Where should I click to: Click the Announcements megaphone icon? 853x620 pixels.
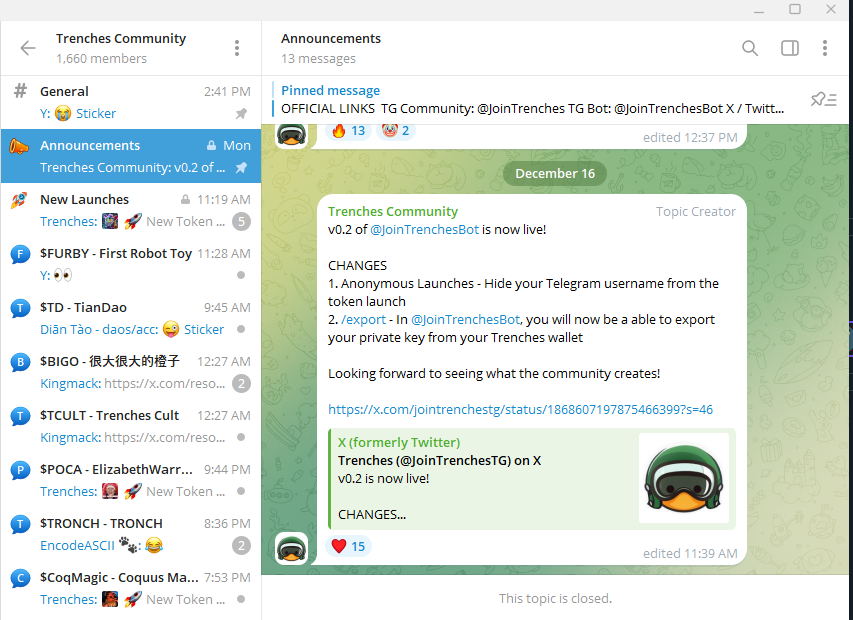(x=18, y=146)
